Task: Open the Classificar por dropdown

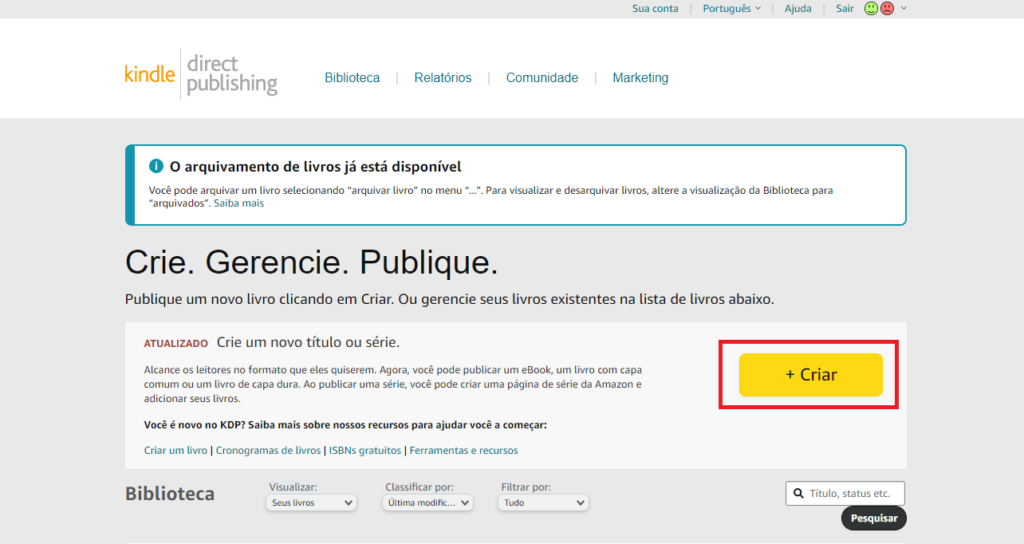Action: click(x=428, y=503)
